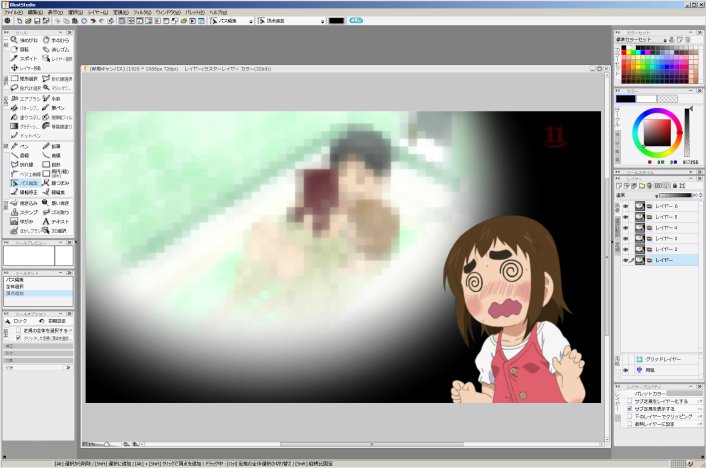
Task: Hide layer レイヤー 6 with its eye icon
Action: coord(625,206)
